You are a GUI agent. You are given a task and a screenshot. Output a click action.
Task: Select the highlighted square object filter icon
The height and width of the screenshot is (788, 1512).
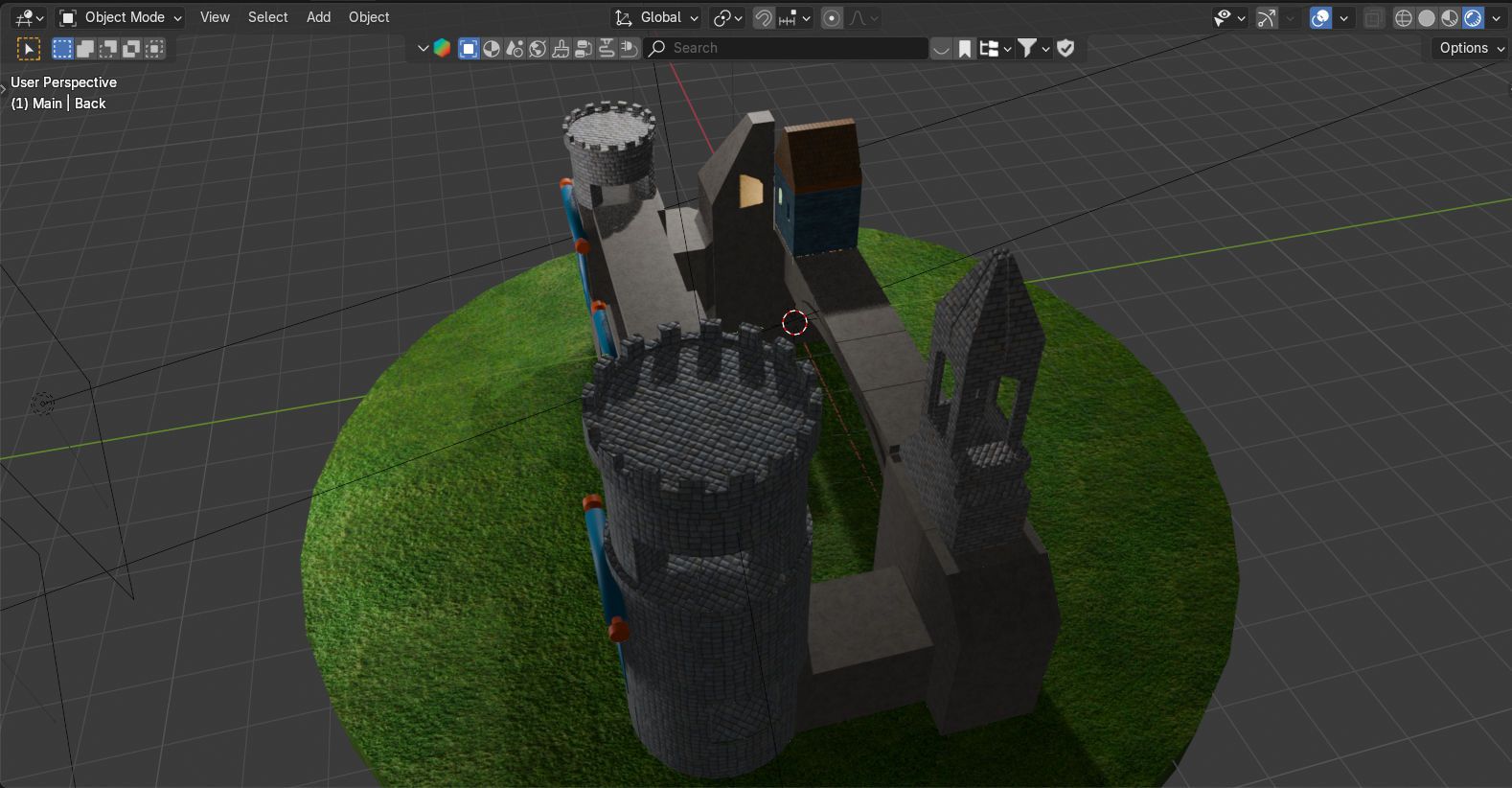pos(469,48)
